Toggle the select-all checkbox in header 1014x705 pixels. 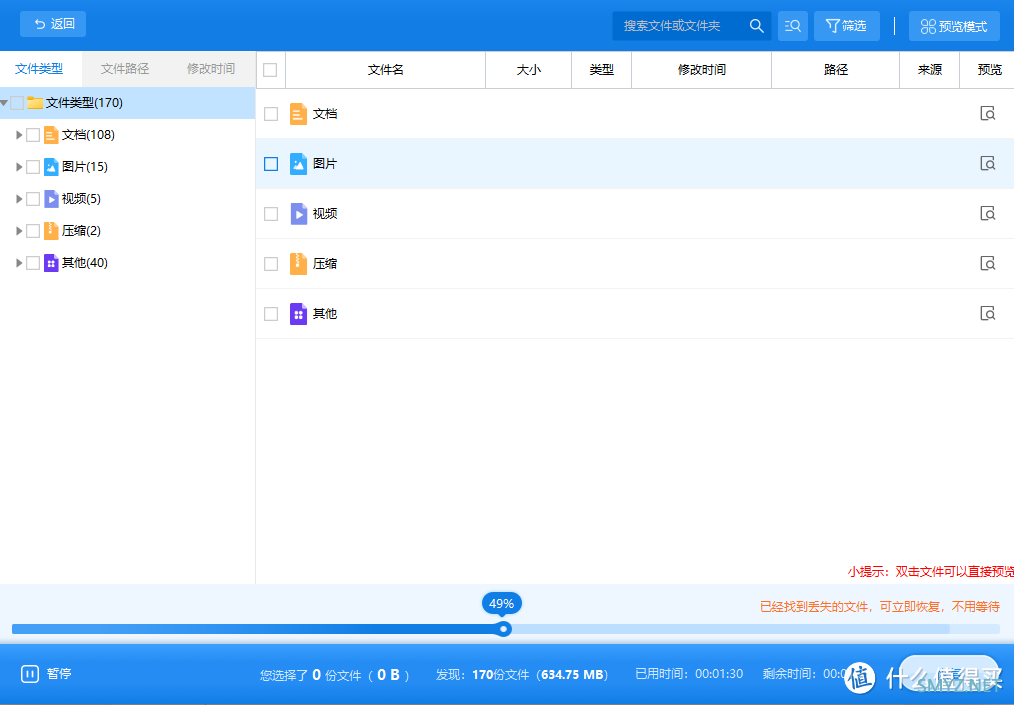pyautogui.click(x=270, y=70)
